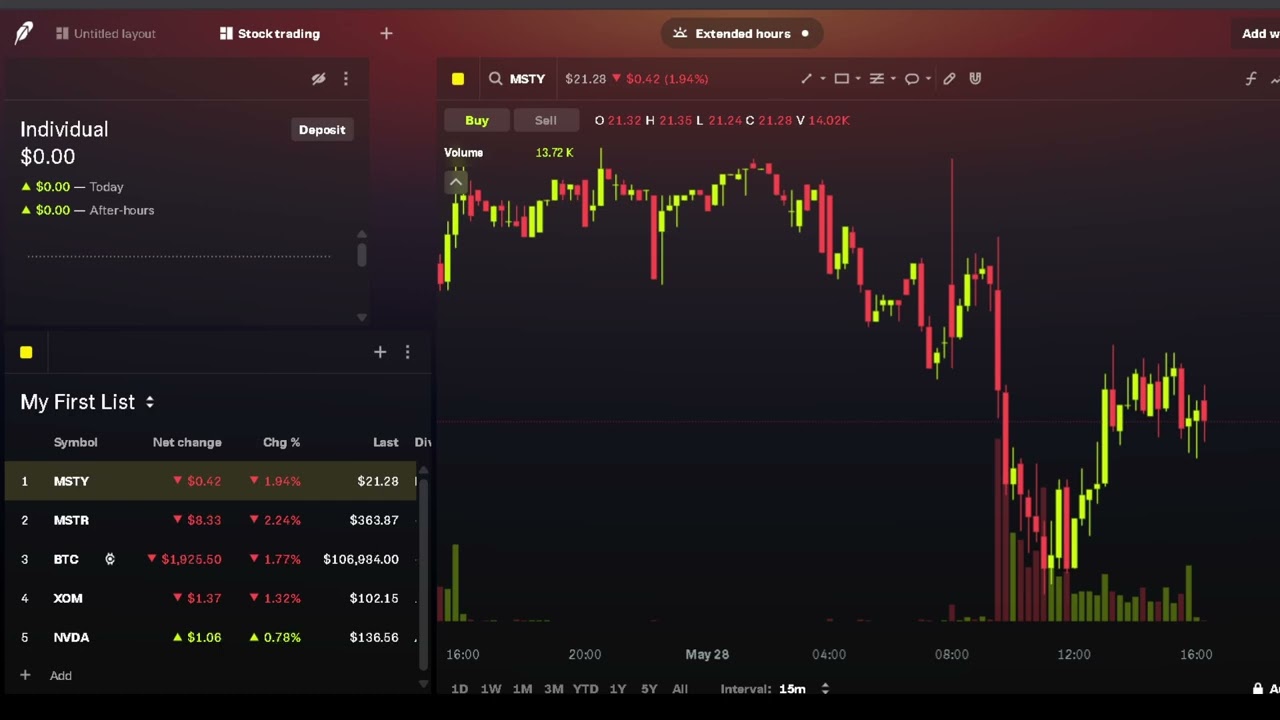Select the callout annotation tool
Screen dimensions: 1280x720
coord(912,78)
